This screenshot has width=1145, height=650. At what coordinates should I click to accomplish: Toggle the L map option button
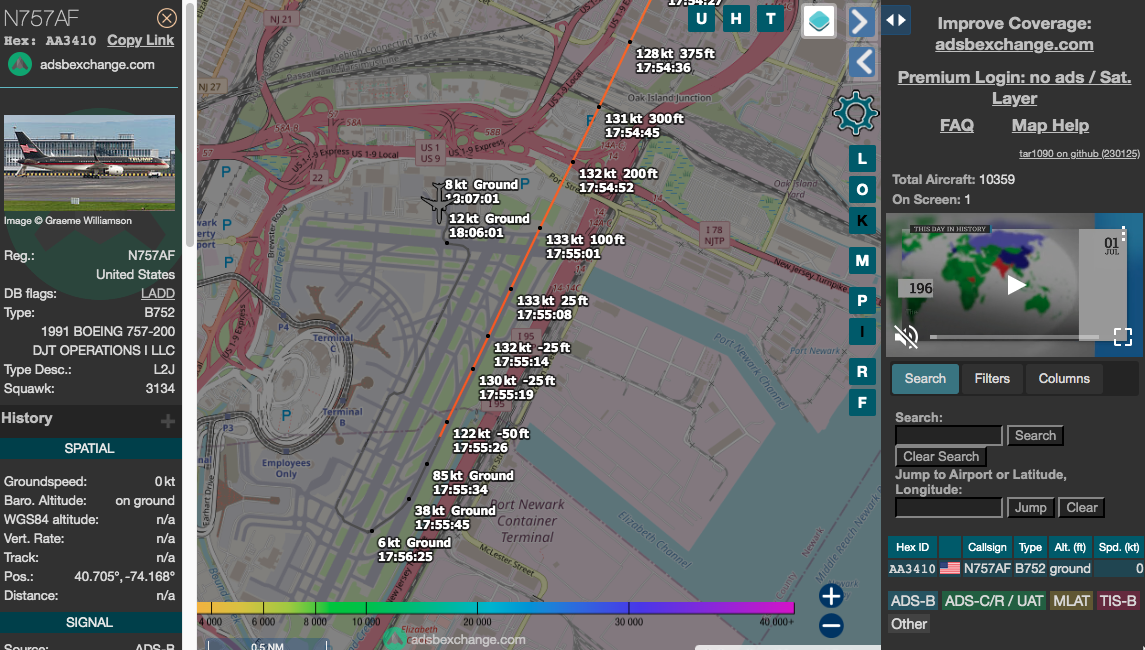click(862, 158)
